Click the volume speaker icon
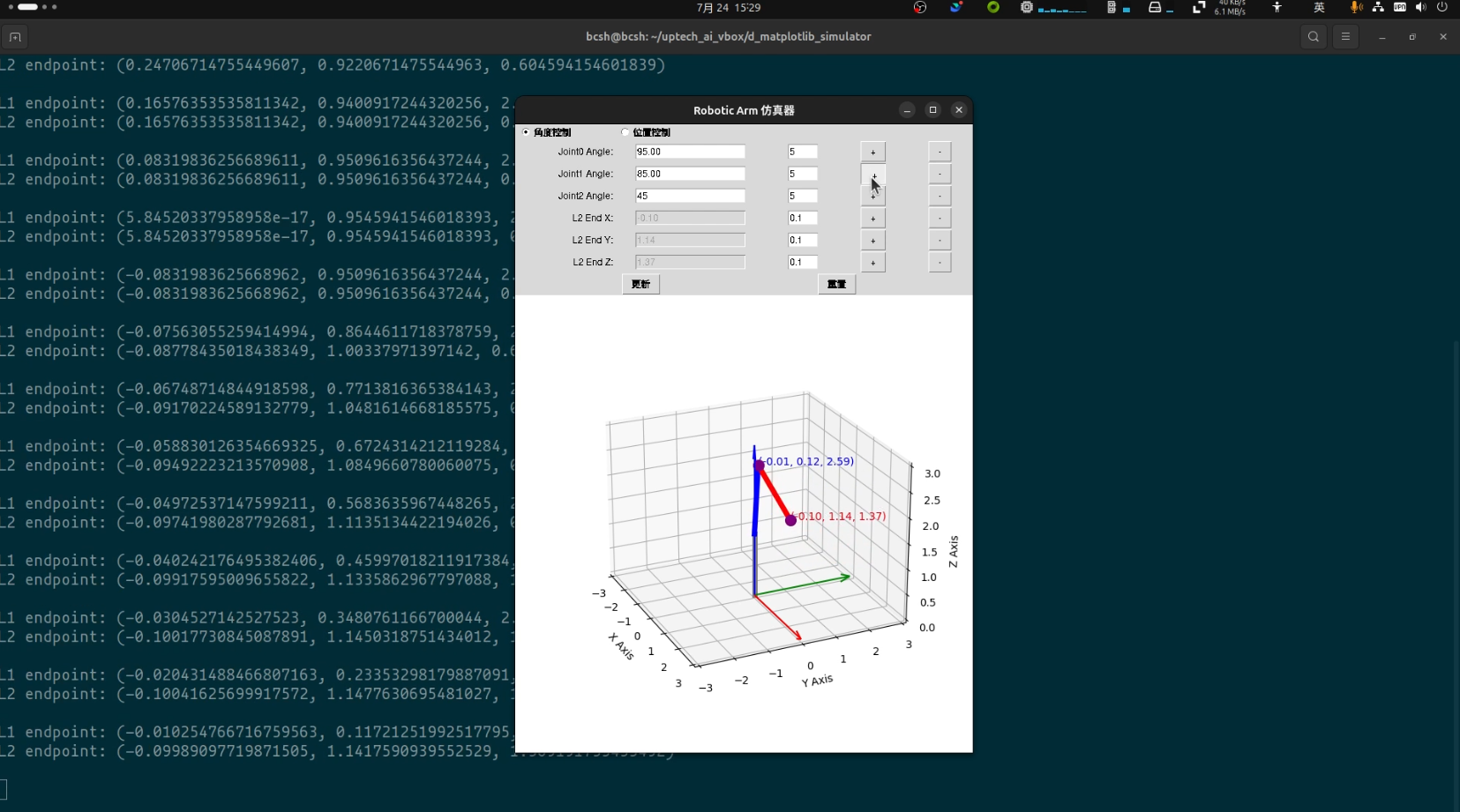This screenshot has width=1460, height=812. (x=1420, y=7)
